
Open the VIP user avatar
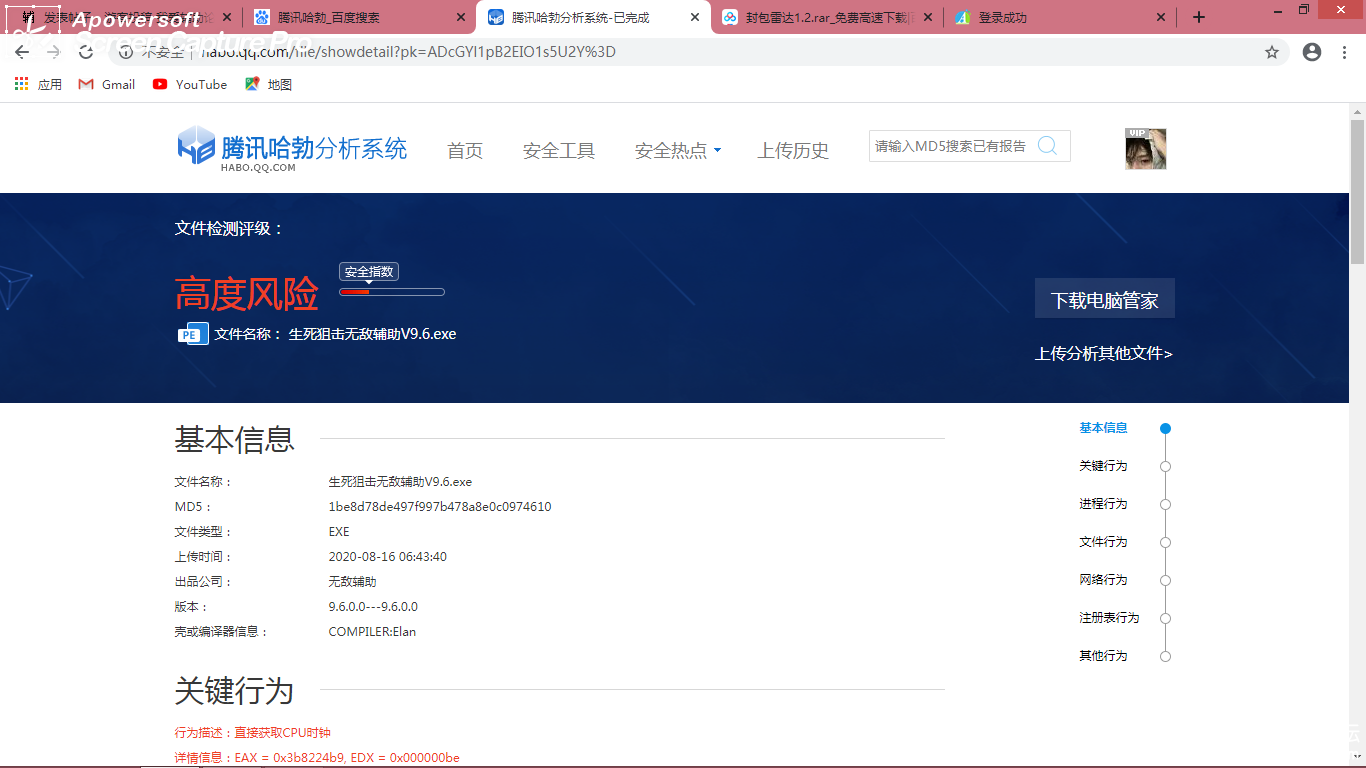point(1145,148)
